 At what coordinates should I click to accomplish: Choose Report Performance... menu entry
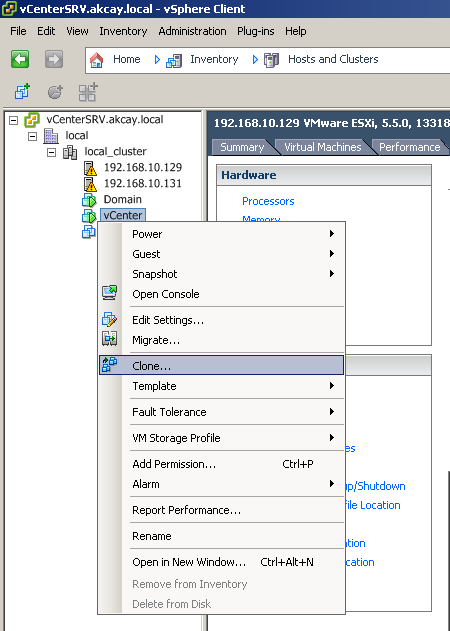click(221, 510)
